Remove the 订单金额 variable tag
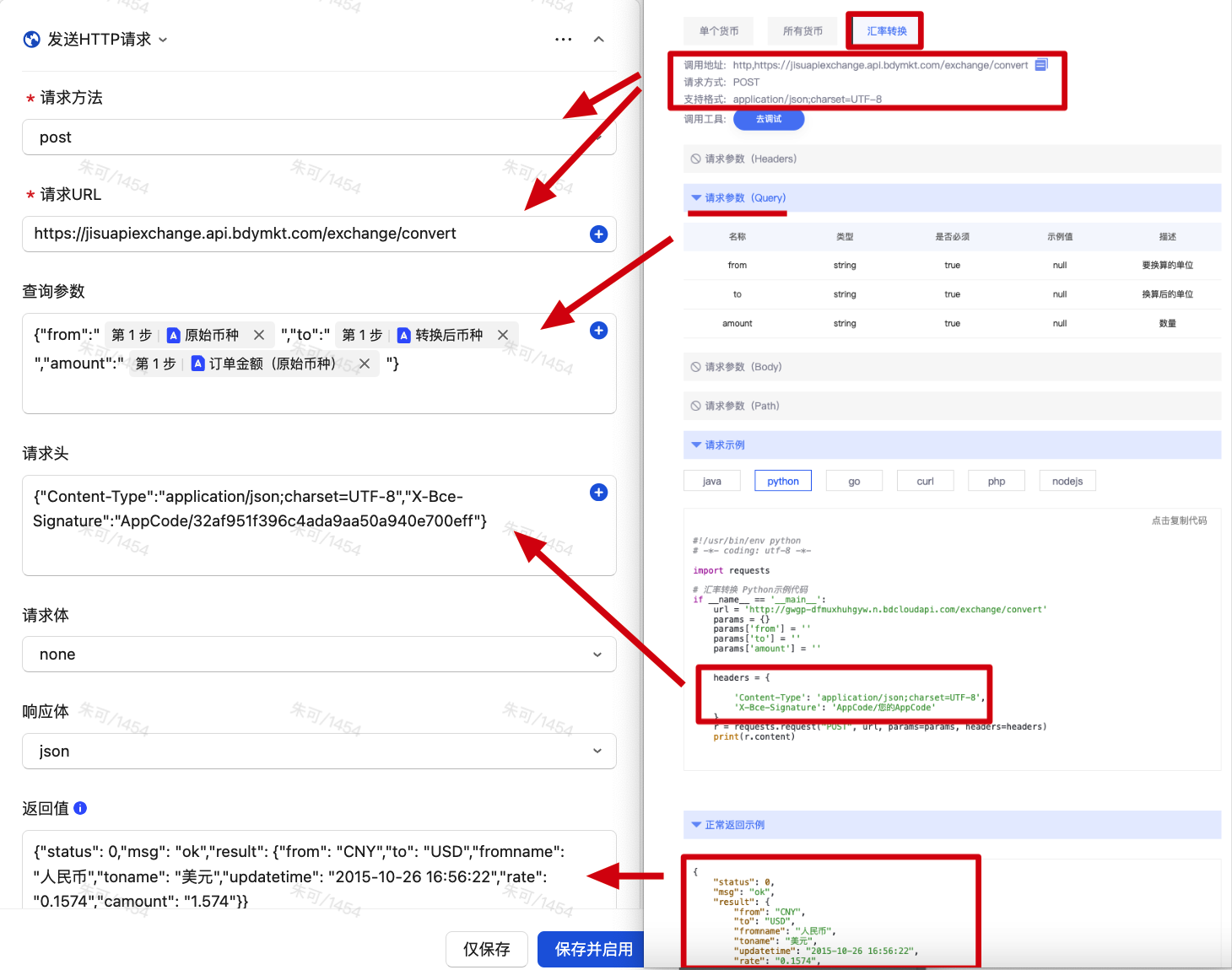This screenshot has height=970, width=1232. [365, 364]
